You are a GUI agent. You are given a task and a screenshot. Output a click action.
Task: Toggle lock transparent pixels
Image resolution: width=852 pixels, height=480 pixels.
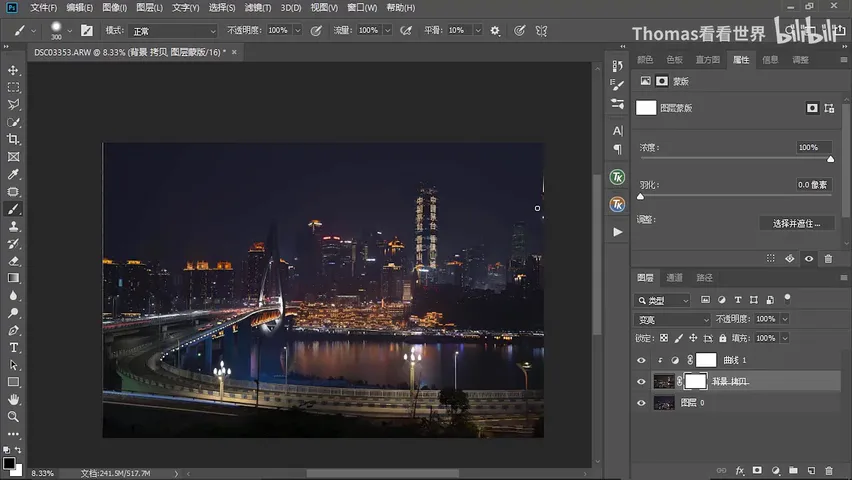pos(664,338)
